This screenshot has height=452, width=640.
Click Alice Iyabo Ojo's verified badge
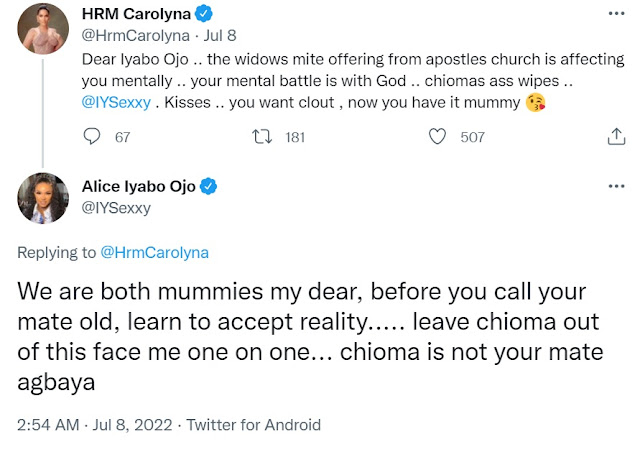[x=211, y=186]
